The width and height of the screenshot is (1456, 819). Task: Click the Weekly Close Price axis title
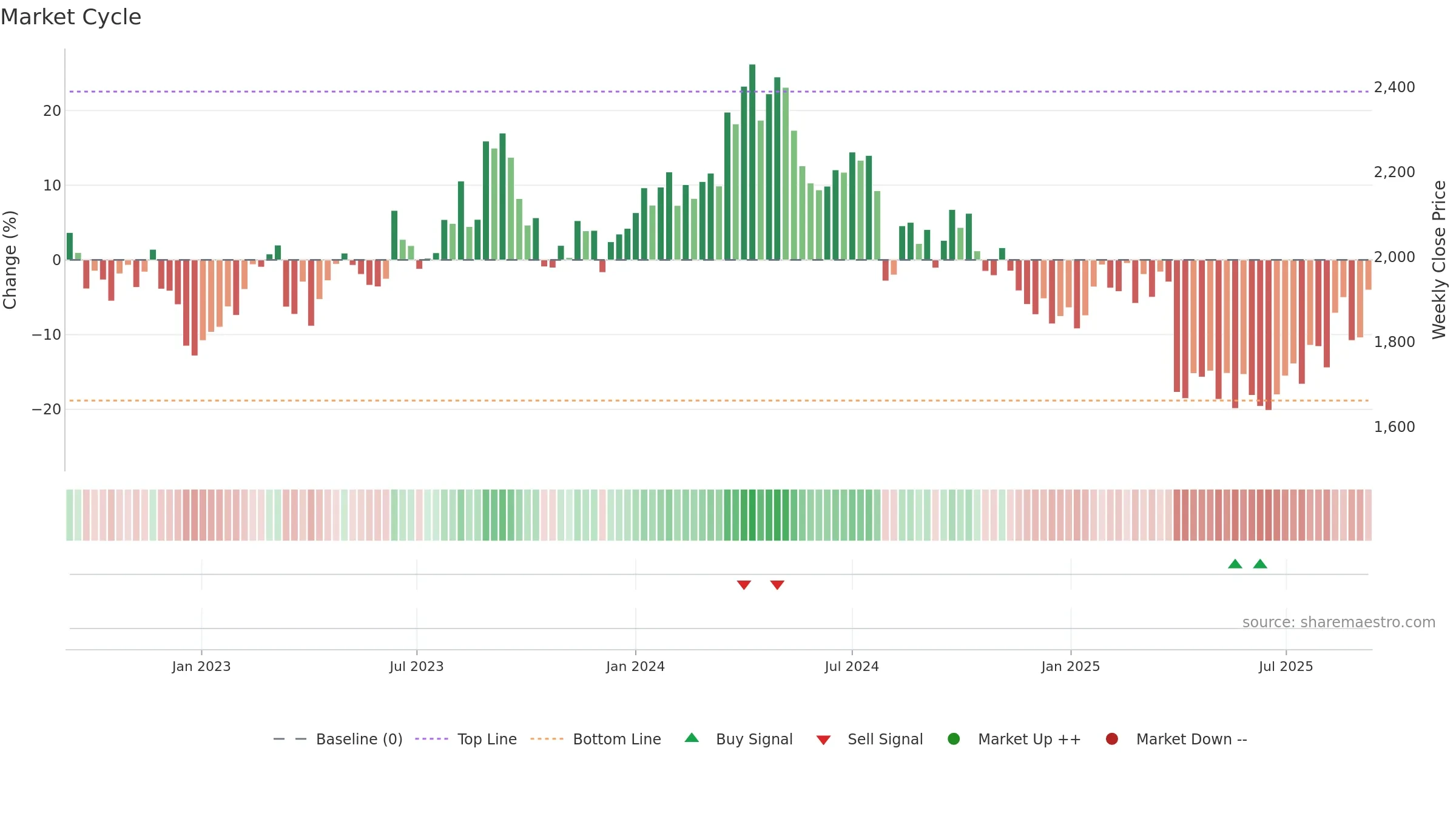click(x=1439, y=260)
